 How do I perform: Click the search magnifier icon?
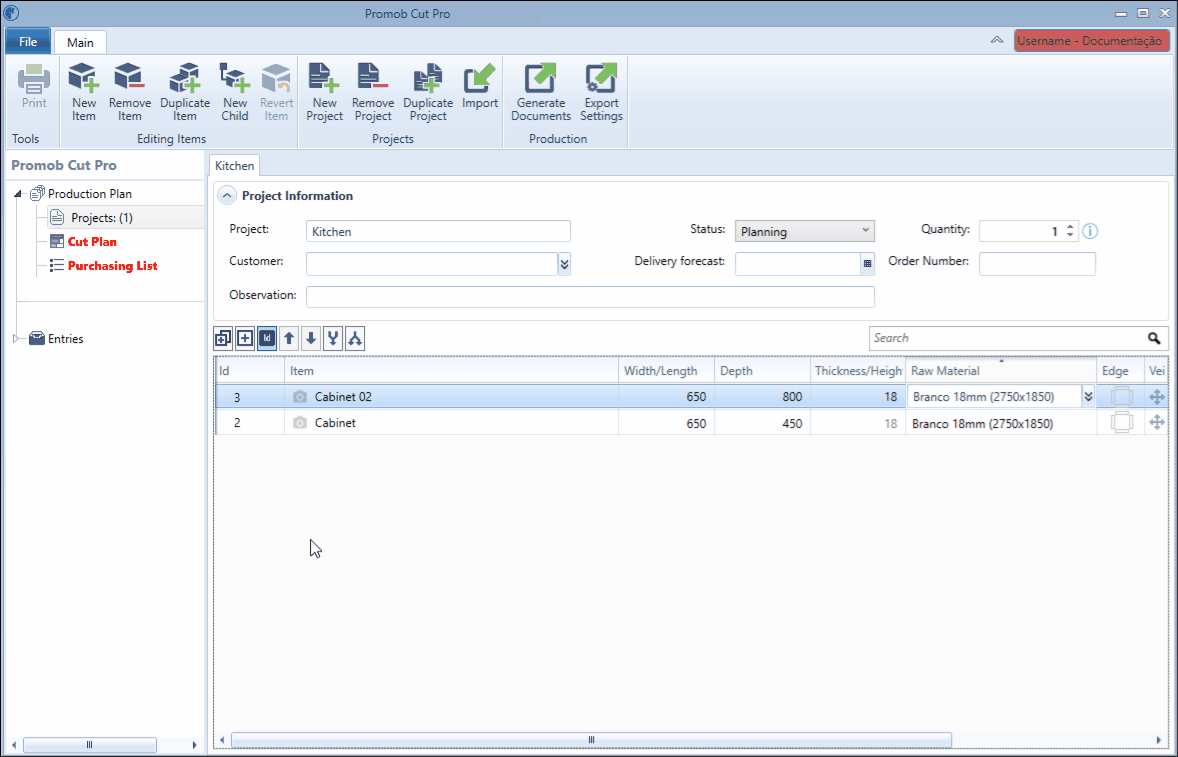[1155, 338]
